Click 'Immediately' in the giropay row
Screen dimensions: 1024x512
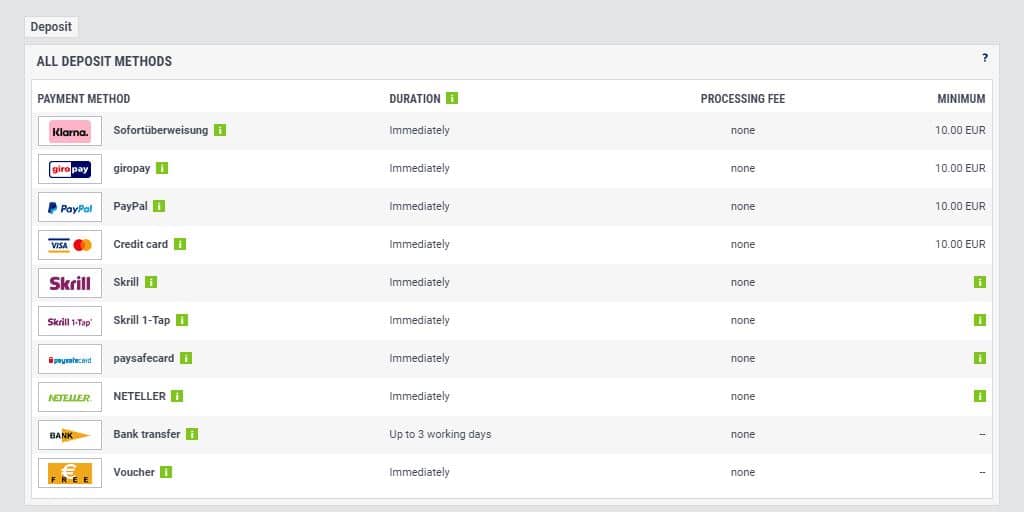coord(419,168)
